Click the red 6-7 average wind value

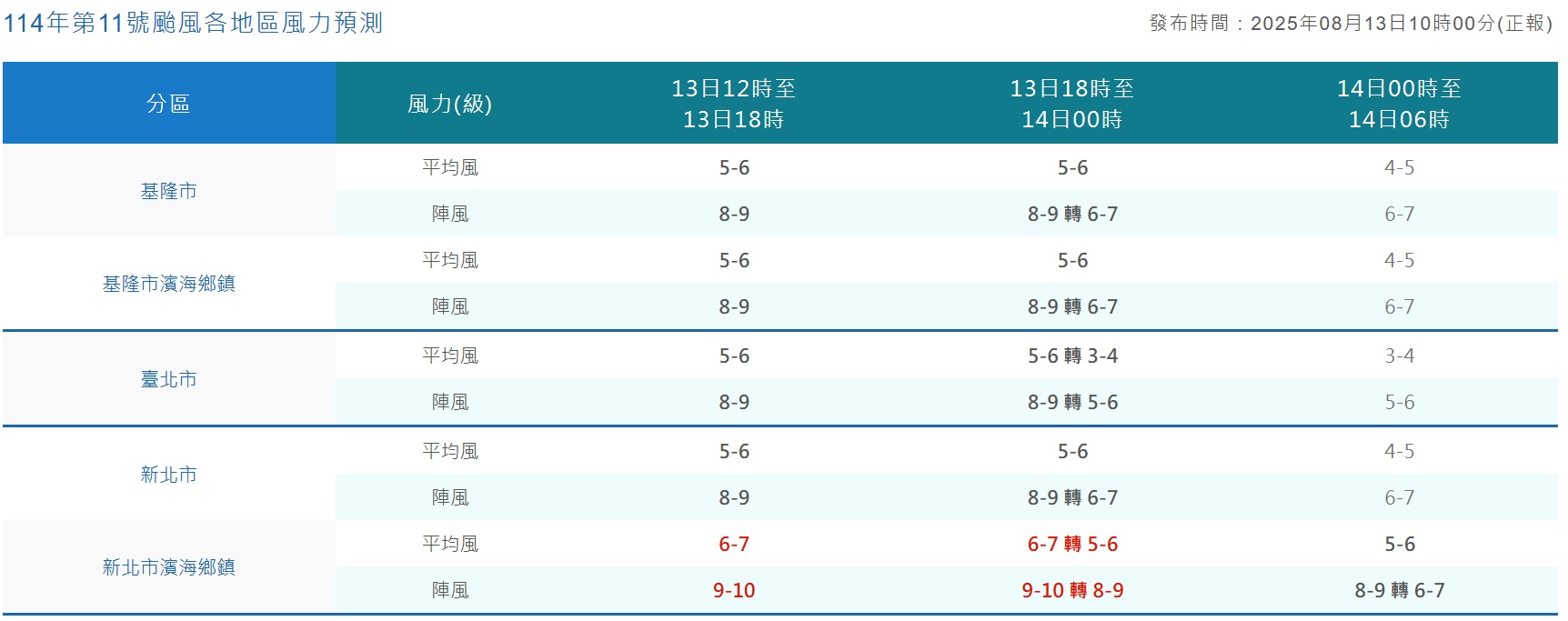(733, 544)
